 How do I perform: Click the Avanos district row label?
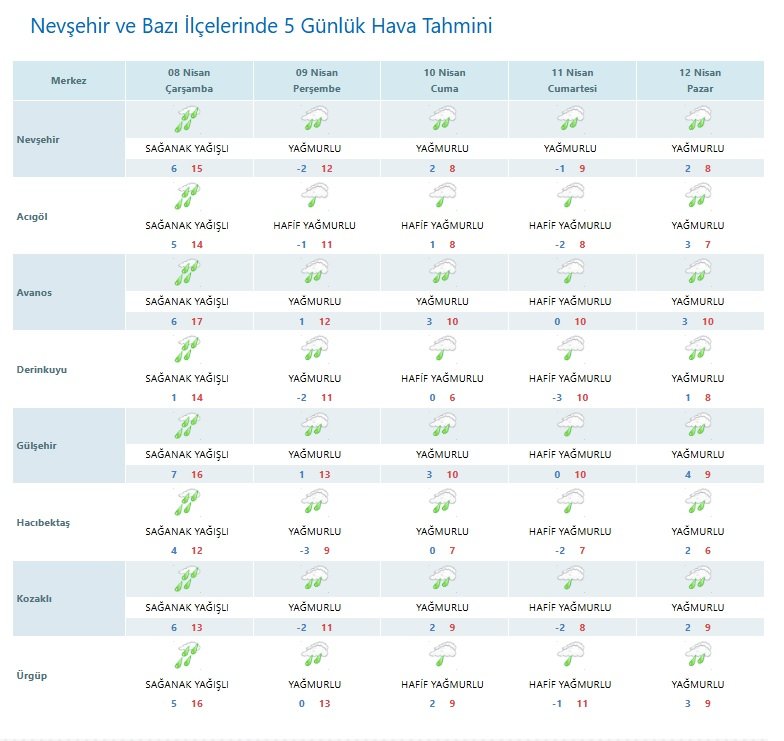pyautogui.click(x=35, y=292)
